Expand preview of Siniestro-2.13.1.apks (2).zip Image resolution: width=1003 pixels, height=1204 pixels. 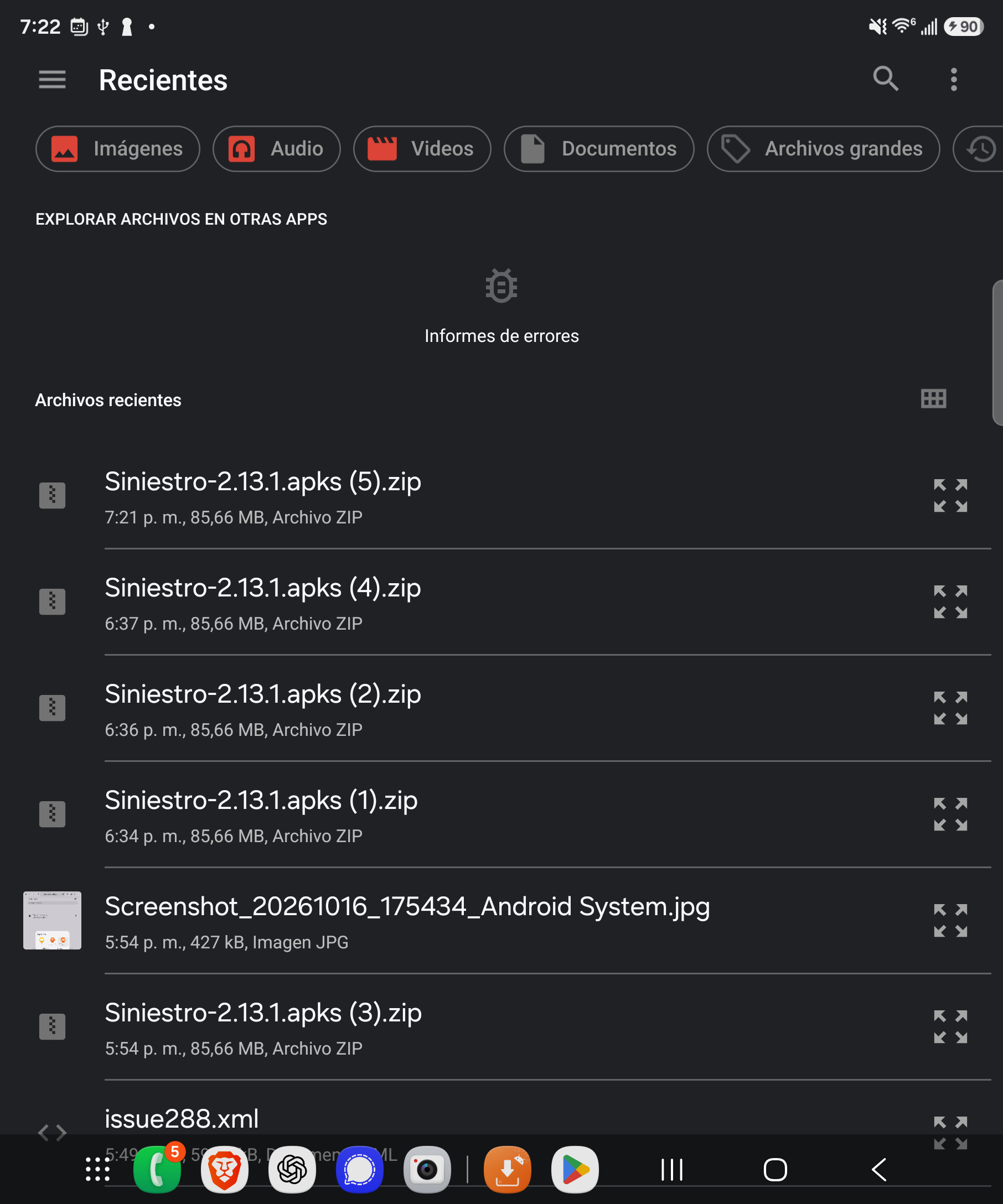pyautogui.click(x=950, y=708)
